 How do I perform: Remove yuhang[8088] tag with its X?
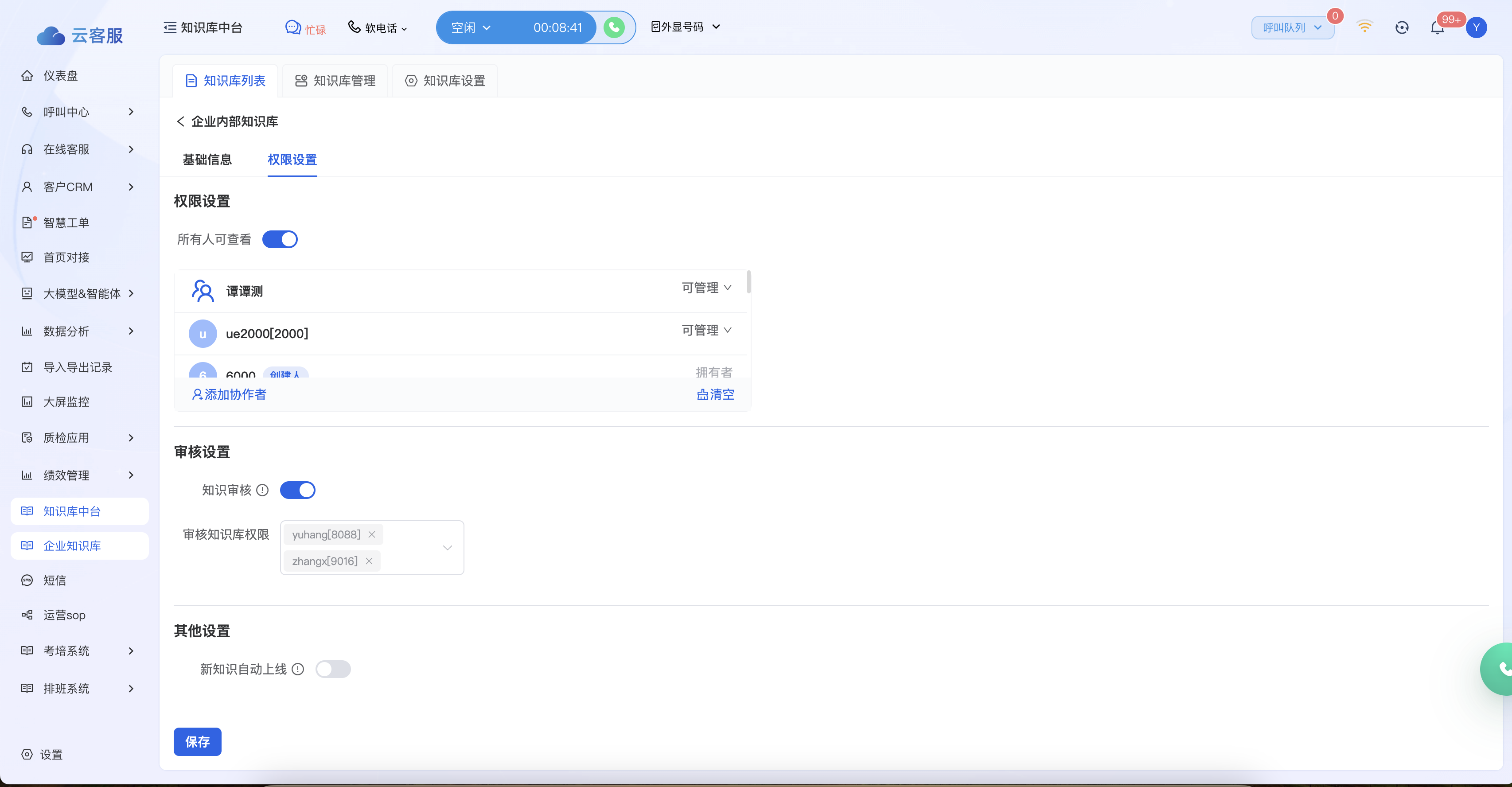click(x=371, y=535)
